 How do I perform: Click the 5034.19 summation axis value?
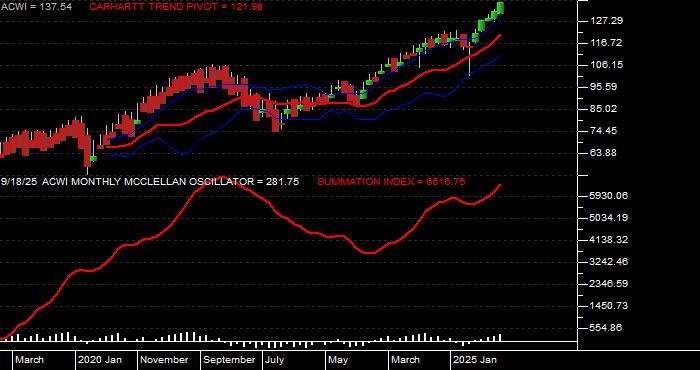click(609, 218)
